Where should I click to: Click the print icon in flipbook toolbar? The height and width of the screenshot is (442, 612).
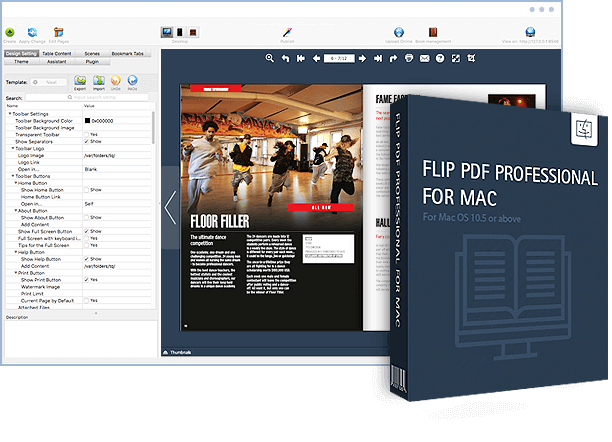pyautogui.click(x=409, y=59)
